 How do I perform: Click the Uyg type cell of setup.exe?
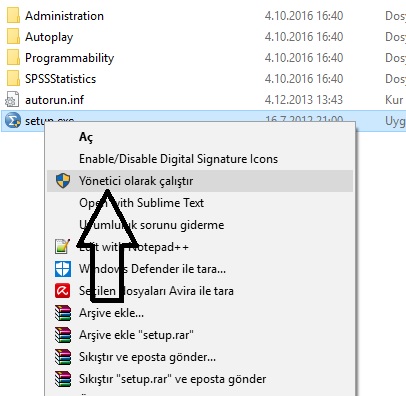(395, 121)
